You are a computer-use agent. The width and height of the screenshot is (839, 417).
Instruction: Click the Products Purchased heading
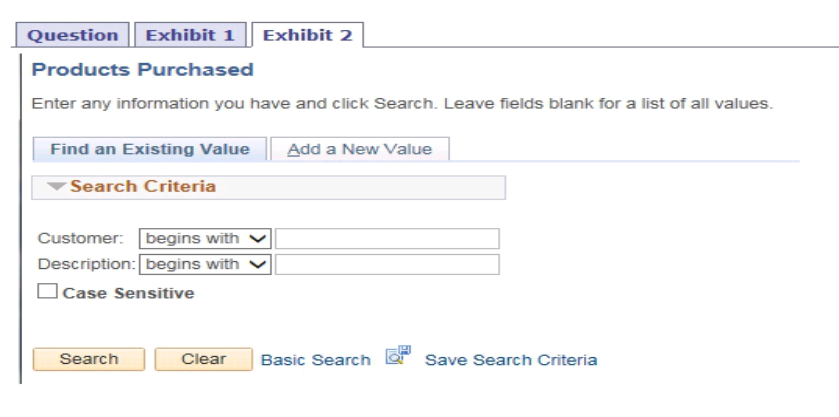(x=143, y=70)
